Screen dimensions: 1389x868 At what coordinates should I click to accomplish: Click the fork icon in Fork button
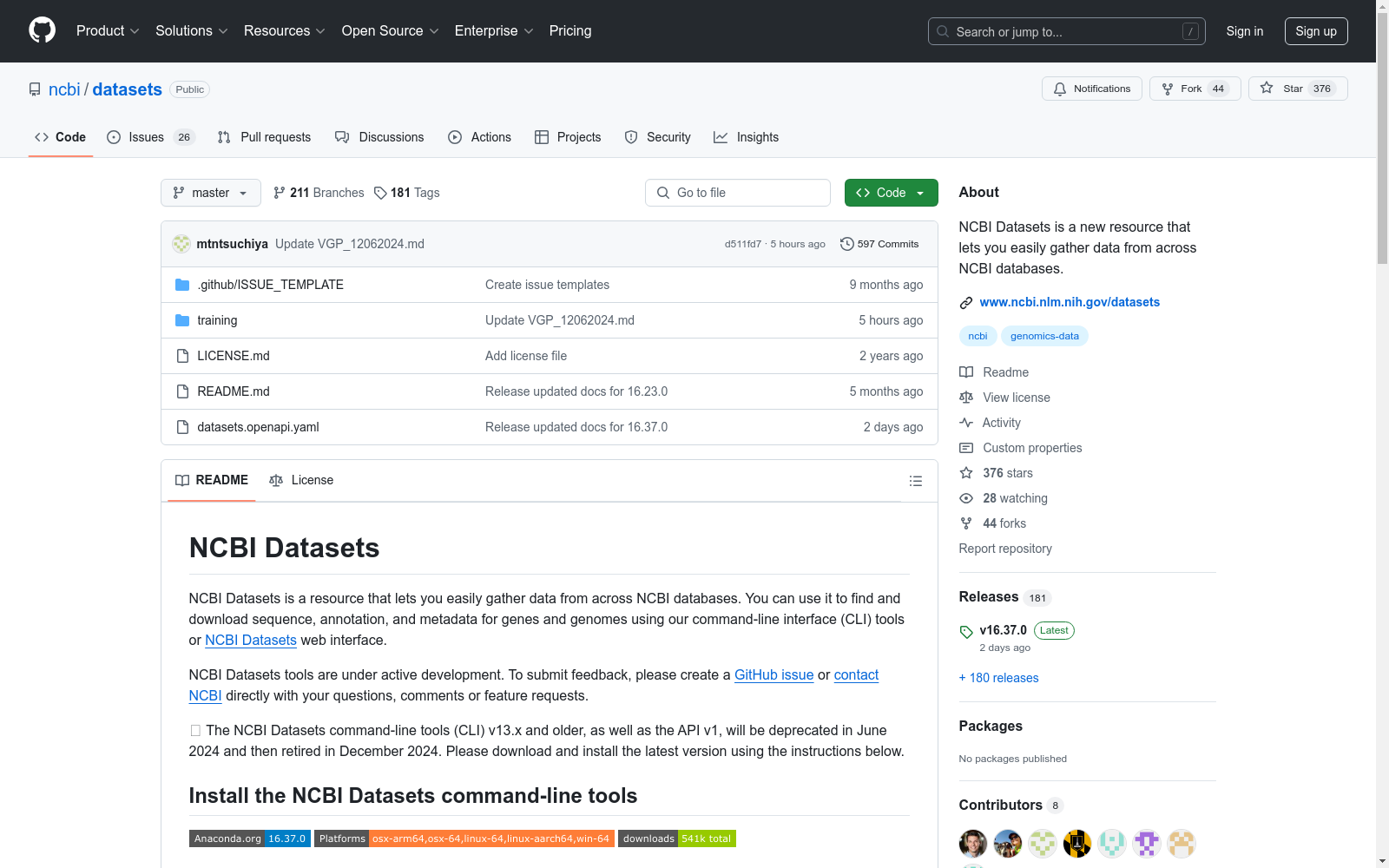[x=1168, y=89]
